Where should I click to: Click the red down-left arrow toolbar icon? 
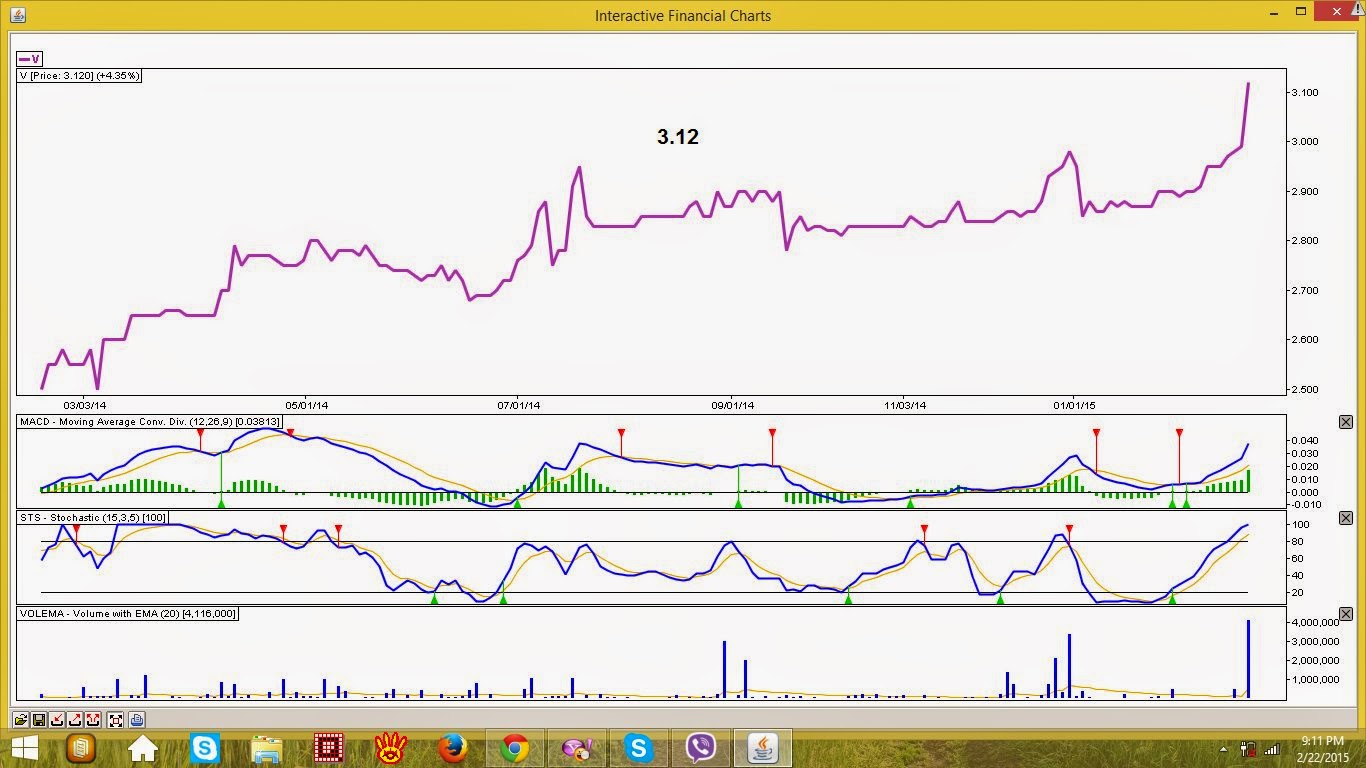point(57,719)
